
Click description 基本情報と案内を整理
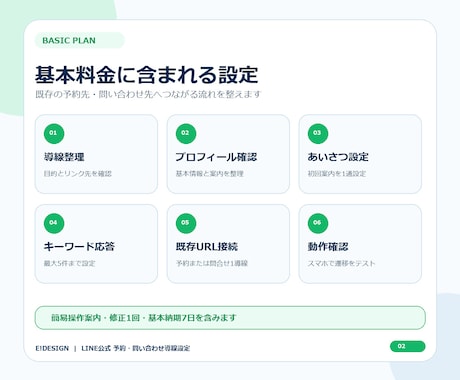210,174
